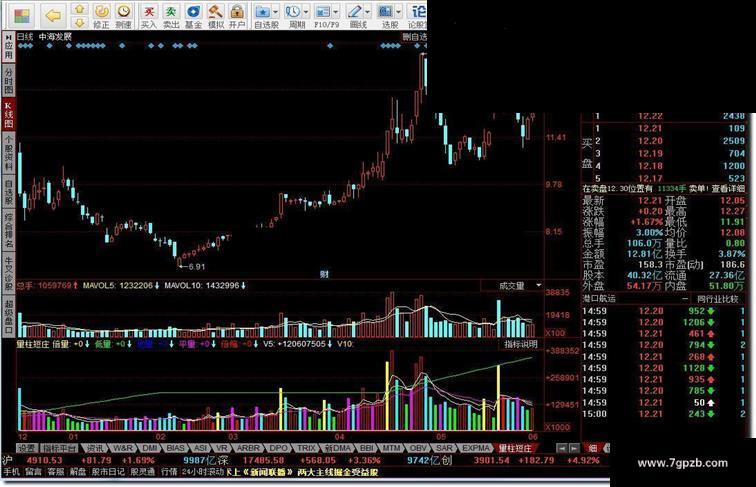The width and height of the screenshot is (756, 487).
Task: Select the 量柱短庄 indicator tab
Action: [515, 448]
